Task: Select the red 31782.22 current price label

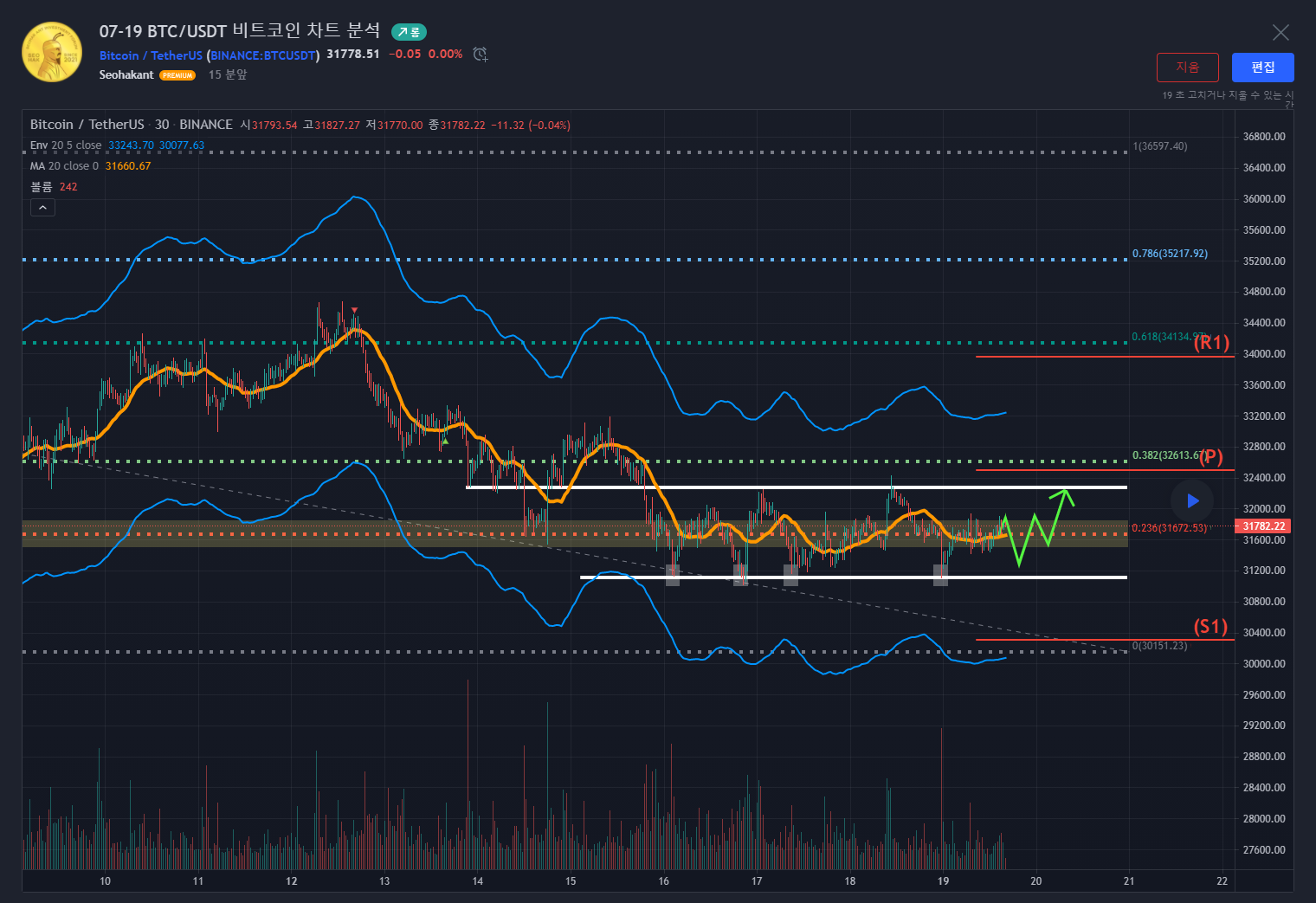Action: pos(1263,526)
